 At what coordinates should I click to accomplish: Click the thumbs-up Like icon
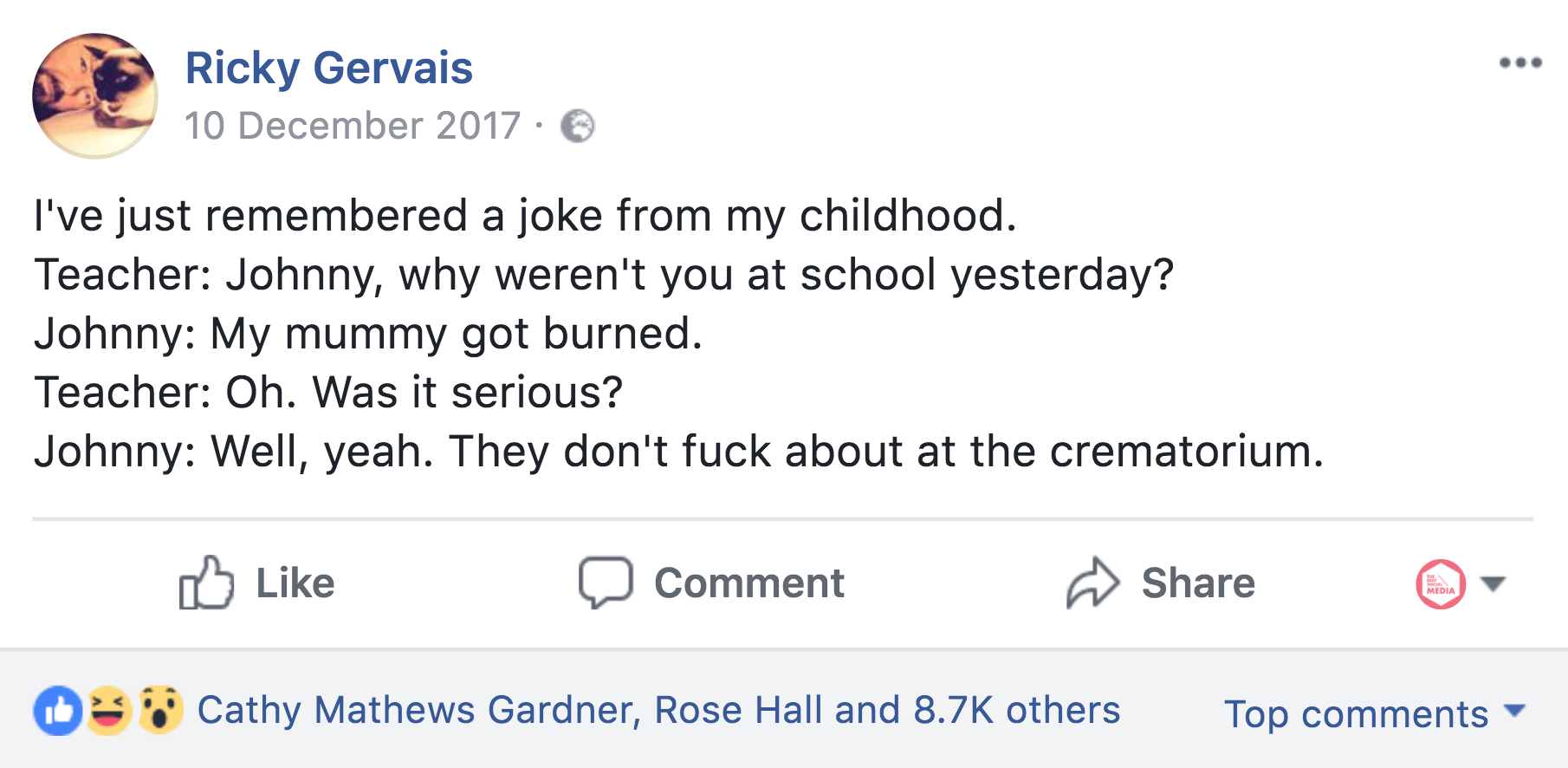[x=206, y=583]
